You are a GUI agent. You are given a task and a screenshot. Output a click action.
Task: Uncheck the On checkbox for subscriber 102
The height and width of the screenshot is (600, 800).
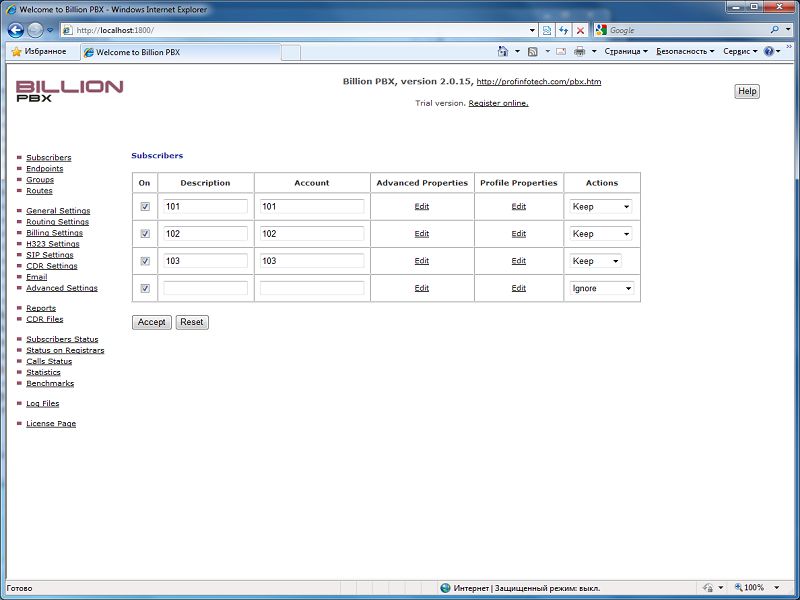145,234
